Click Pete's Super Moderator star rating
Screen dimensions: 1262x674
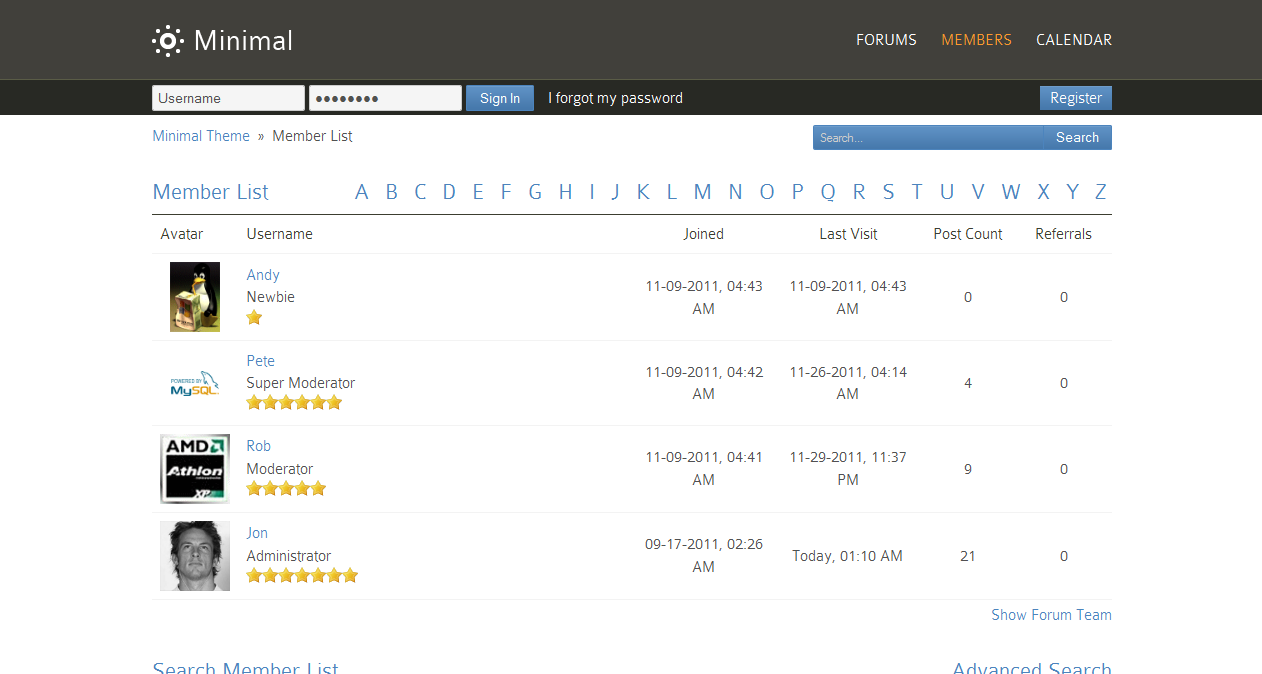tap(294, 403)
